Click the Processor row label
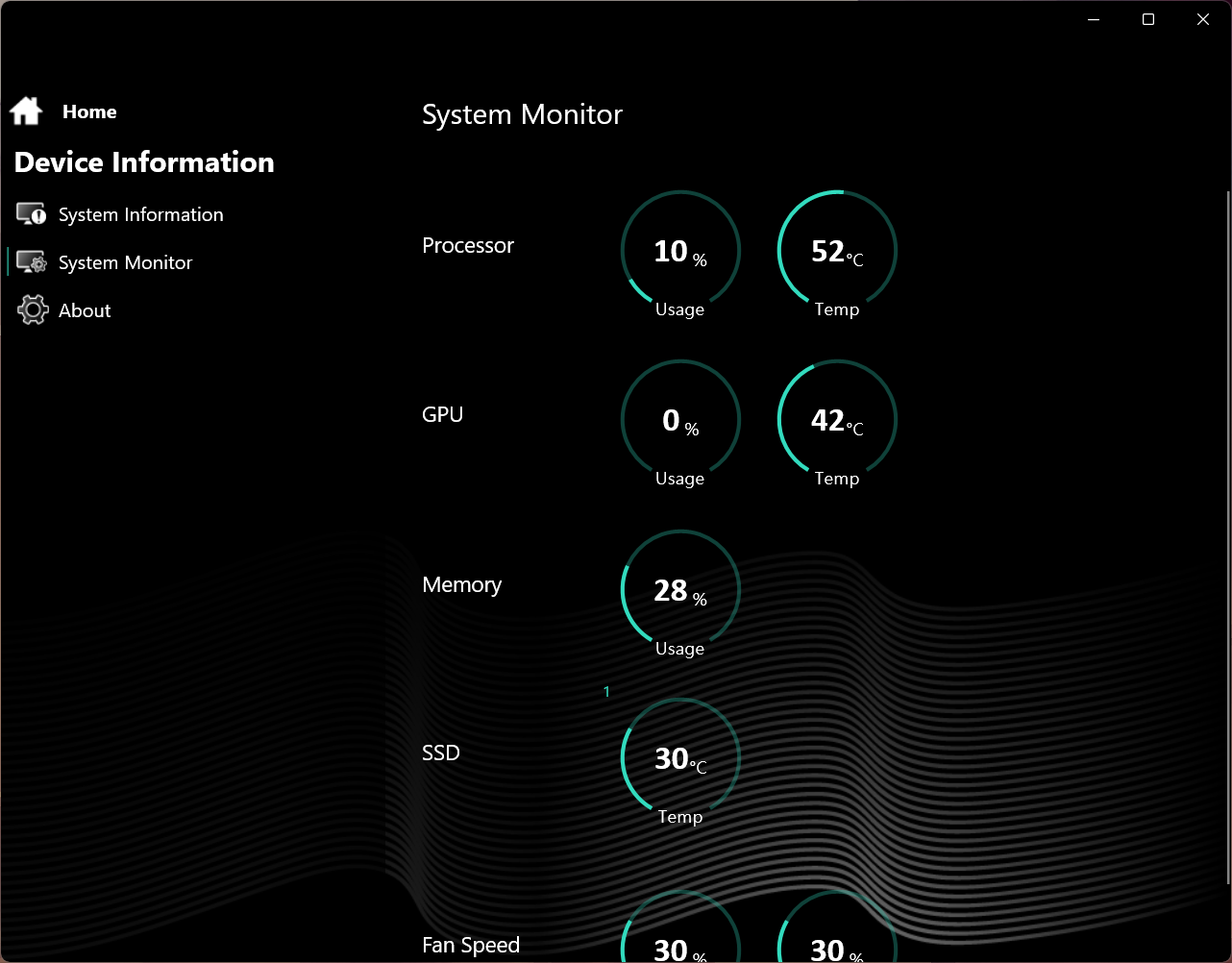Viewport: 1232px width, 963px height. [468, 246]
